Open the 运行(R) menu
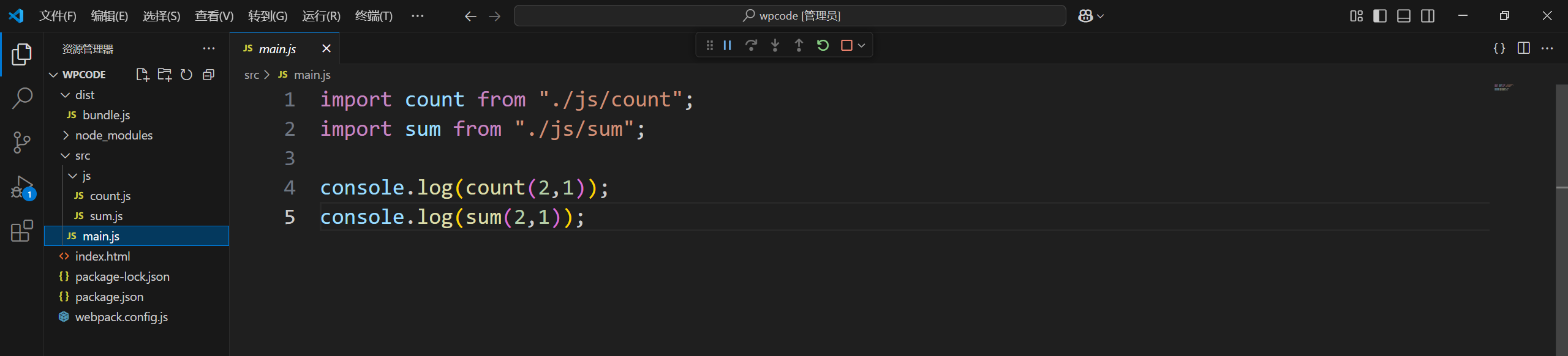 tap(321, 16)
